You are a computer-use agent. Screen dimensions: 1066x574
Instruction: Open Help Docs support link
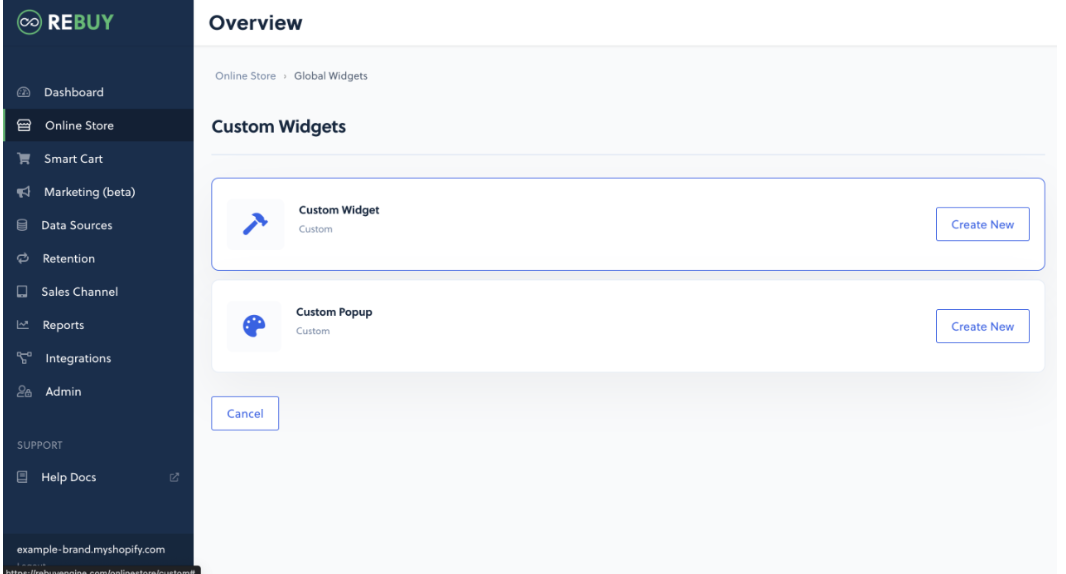pyautogui.click(x=69, y=478)
